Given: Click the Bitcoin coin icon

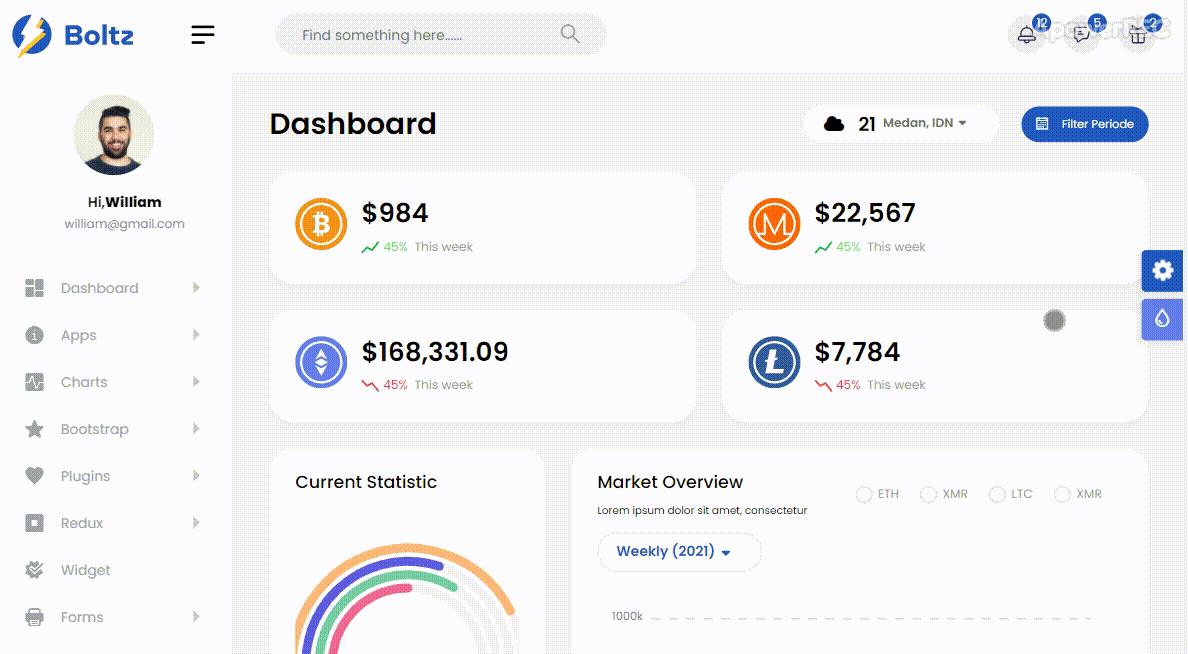Looking at the screenshot, I should 321,224.
